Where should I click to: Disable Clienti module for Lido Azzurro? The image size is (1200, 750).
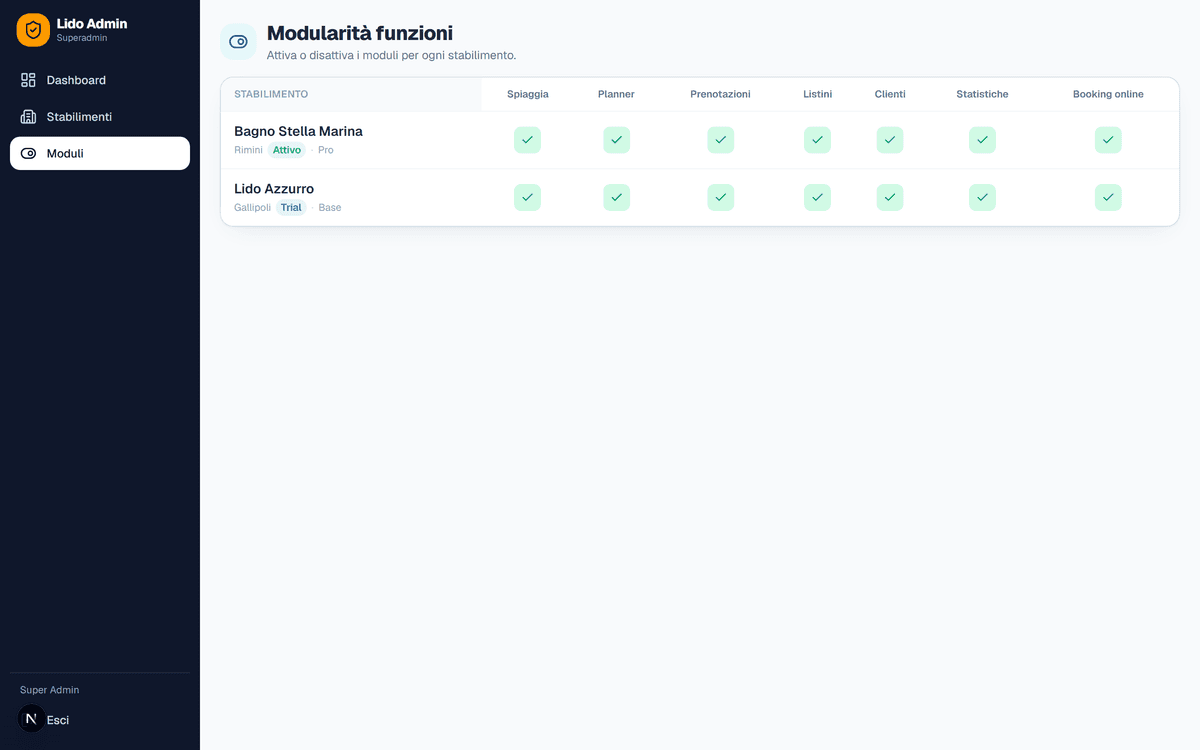(890, 197)
